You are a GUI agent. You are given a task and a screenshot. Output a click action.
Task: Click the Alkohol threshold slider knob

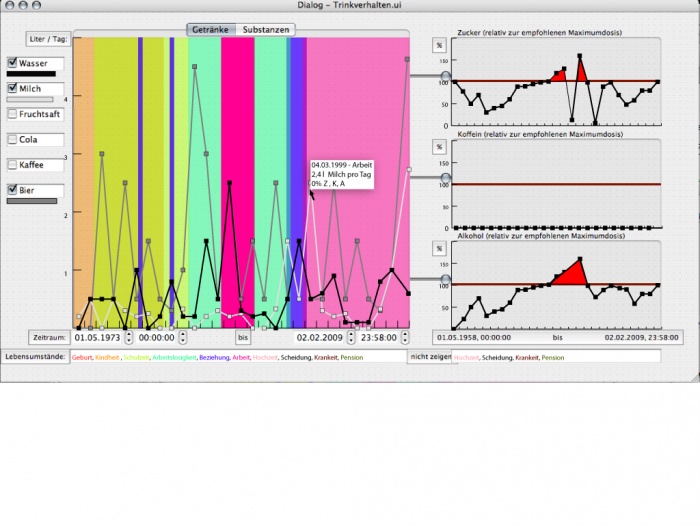(x=446, y=279)
